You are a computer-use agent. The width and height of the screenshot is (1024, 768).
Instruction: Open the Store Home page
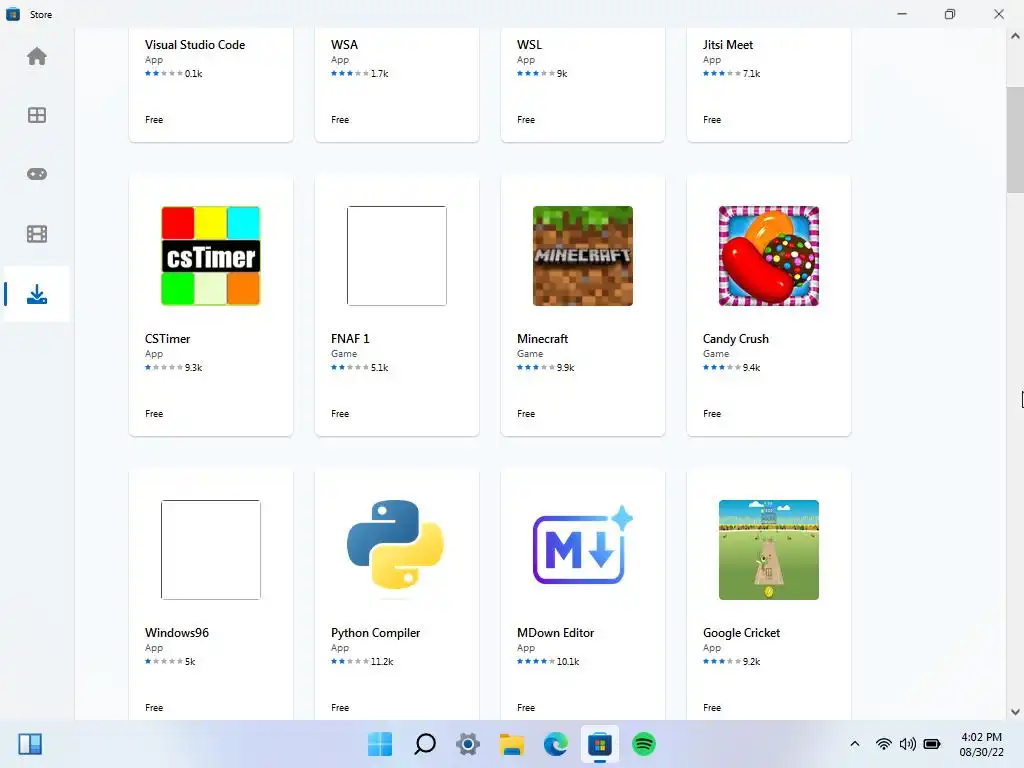coord(37,56)
